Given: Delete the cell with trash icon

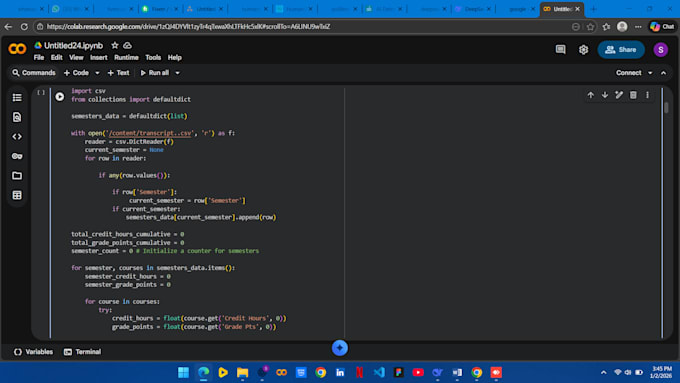Looking at the screenshot, I should tap(633, 95).
